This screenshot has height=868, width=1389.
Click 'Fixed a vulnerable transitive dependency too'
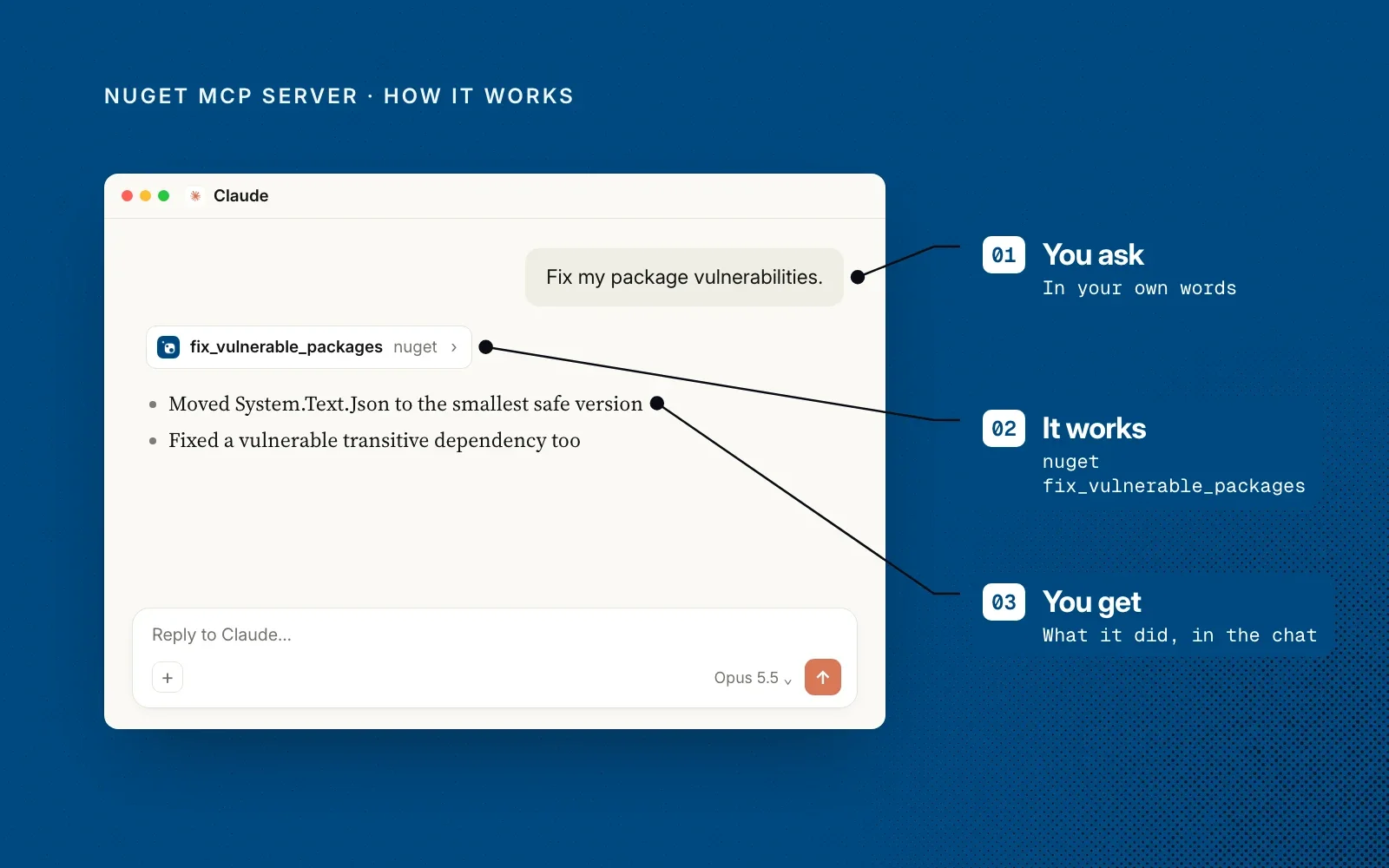point(374,440)
